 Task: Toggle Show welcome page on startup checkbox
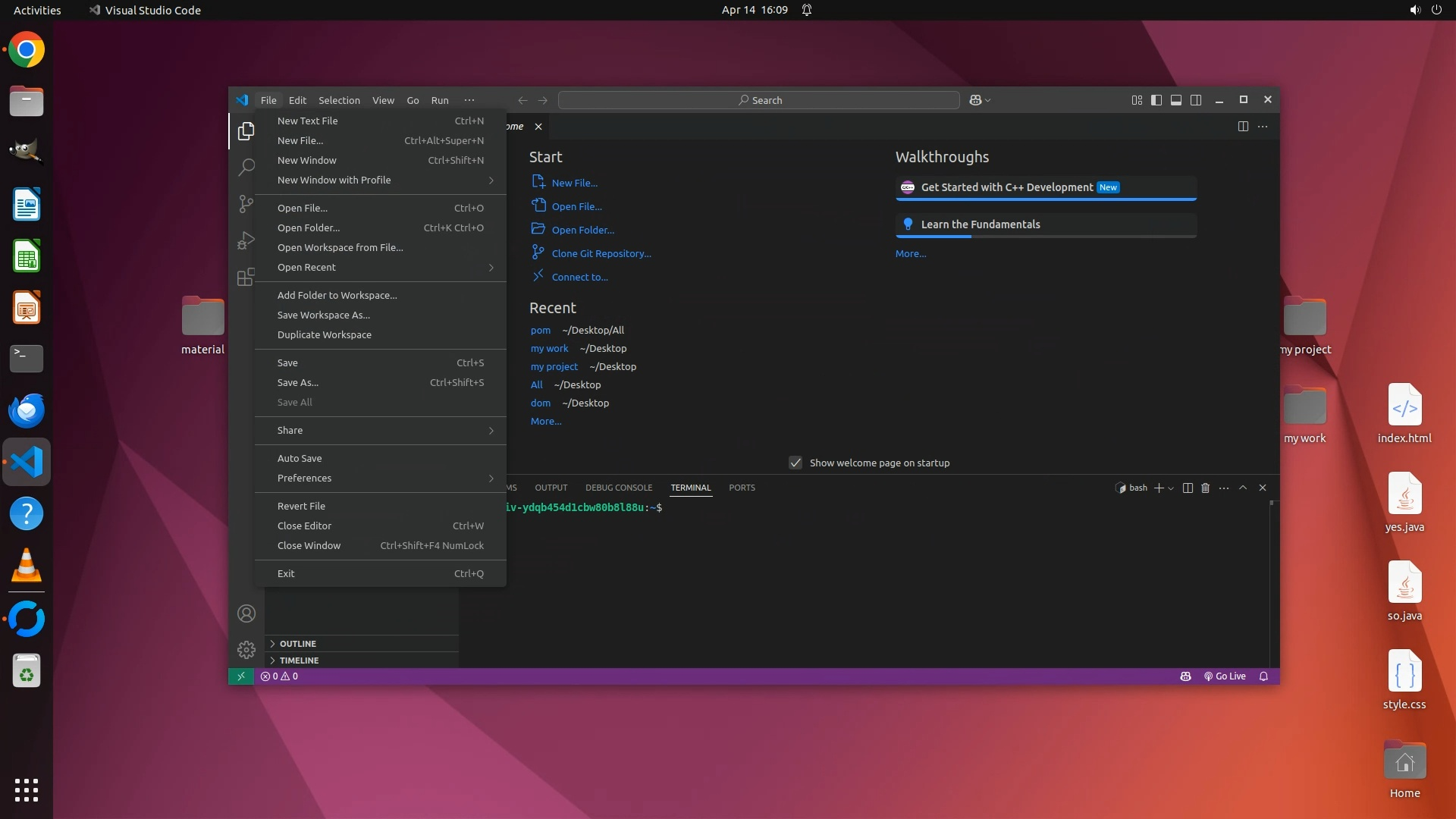(795, 463)
